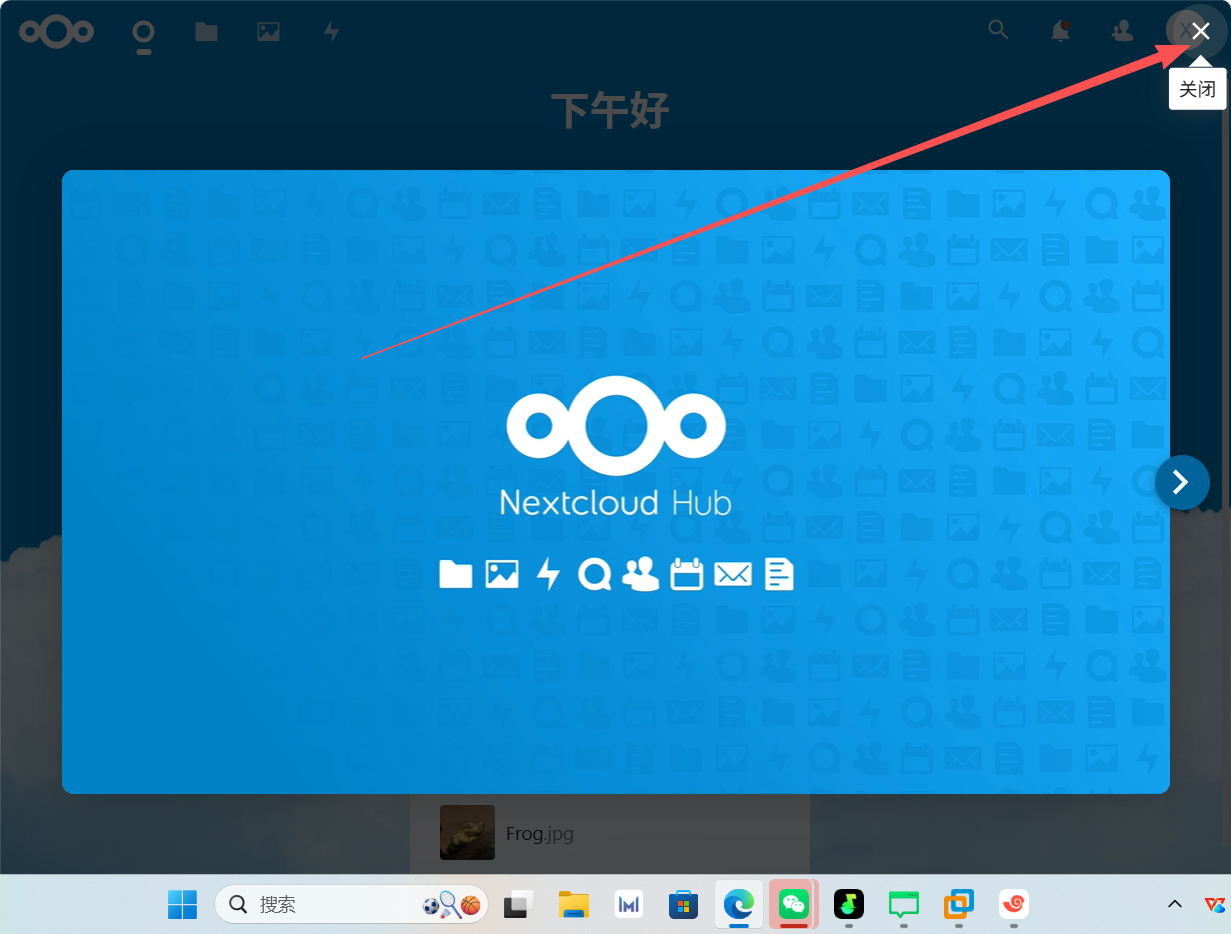Open the green chat-bubble app on taskbar
Screen dimensions: 1231x934
tap(904, 904)
